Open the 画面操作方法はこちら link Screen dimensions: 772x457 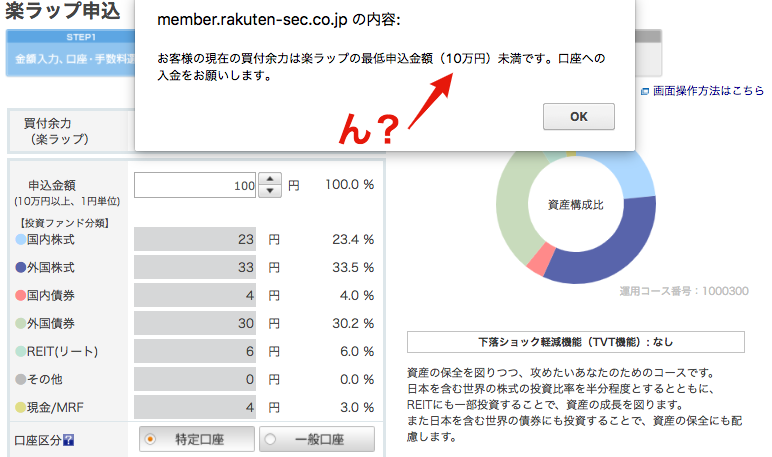(x=708, y=91)
